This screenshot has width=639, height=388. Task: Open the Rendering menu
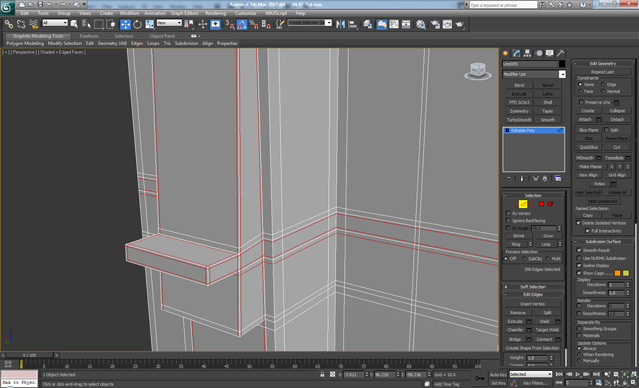(216, 13)
